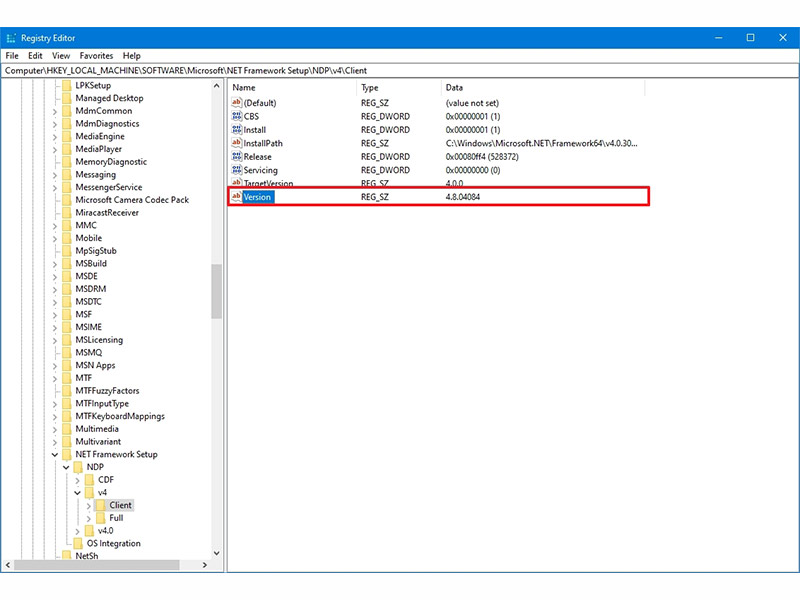Open the File menu
Viewport: 800px width, 600px height.
(12, 56)
